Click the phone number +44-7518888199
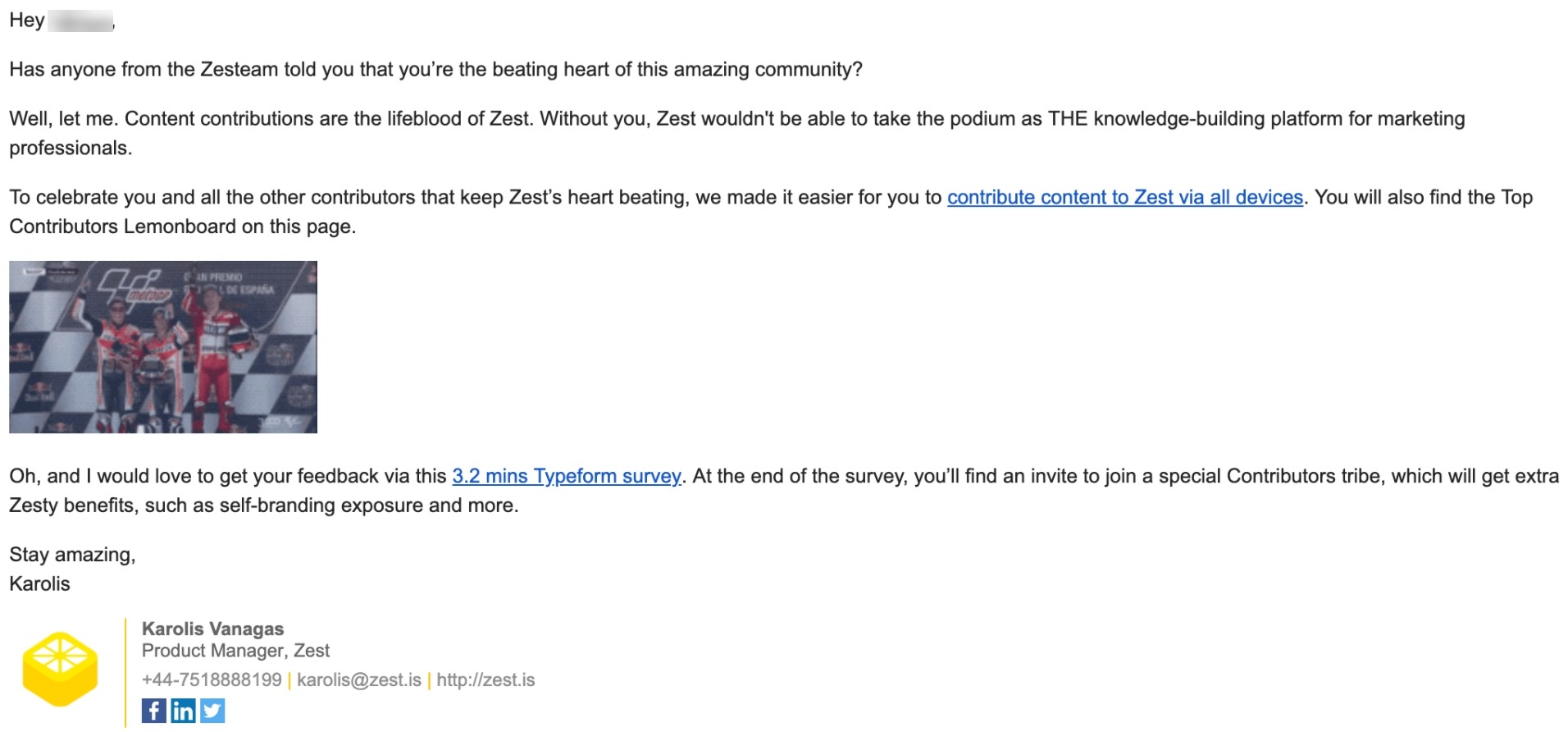This screenshot has width=1568, height=732. [x=212, y=680]
